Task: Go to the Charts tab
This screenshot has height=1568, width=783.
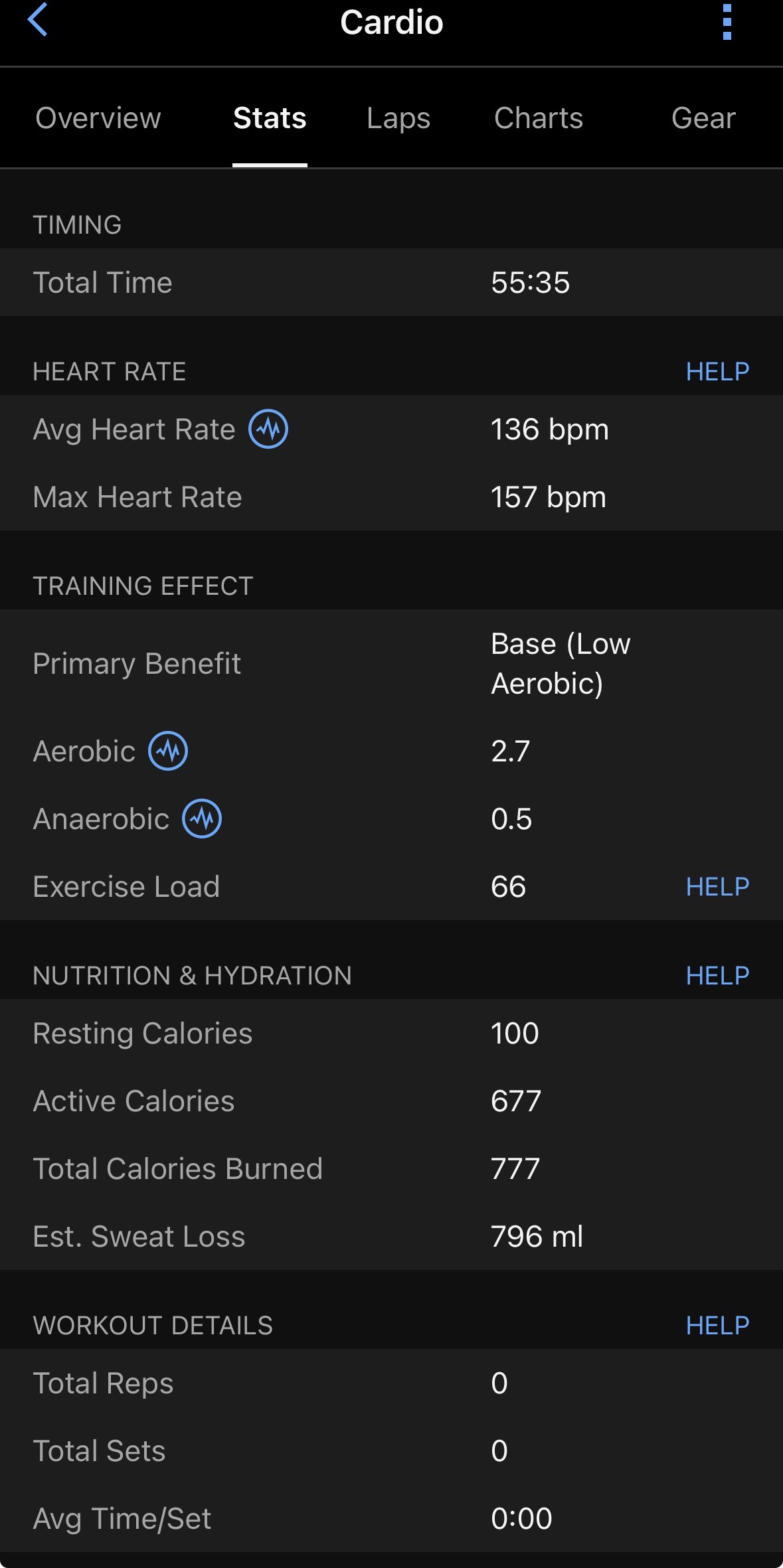Action: 539,118
